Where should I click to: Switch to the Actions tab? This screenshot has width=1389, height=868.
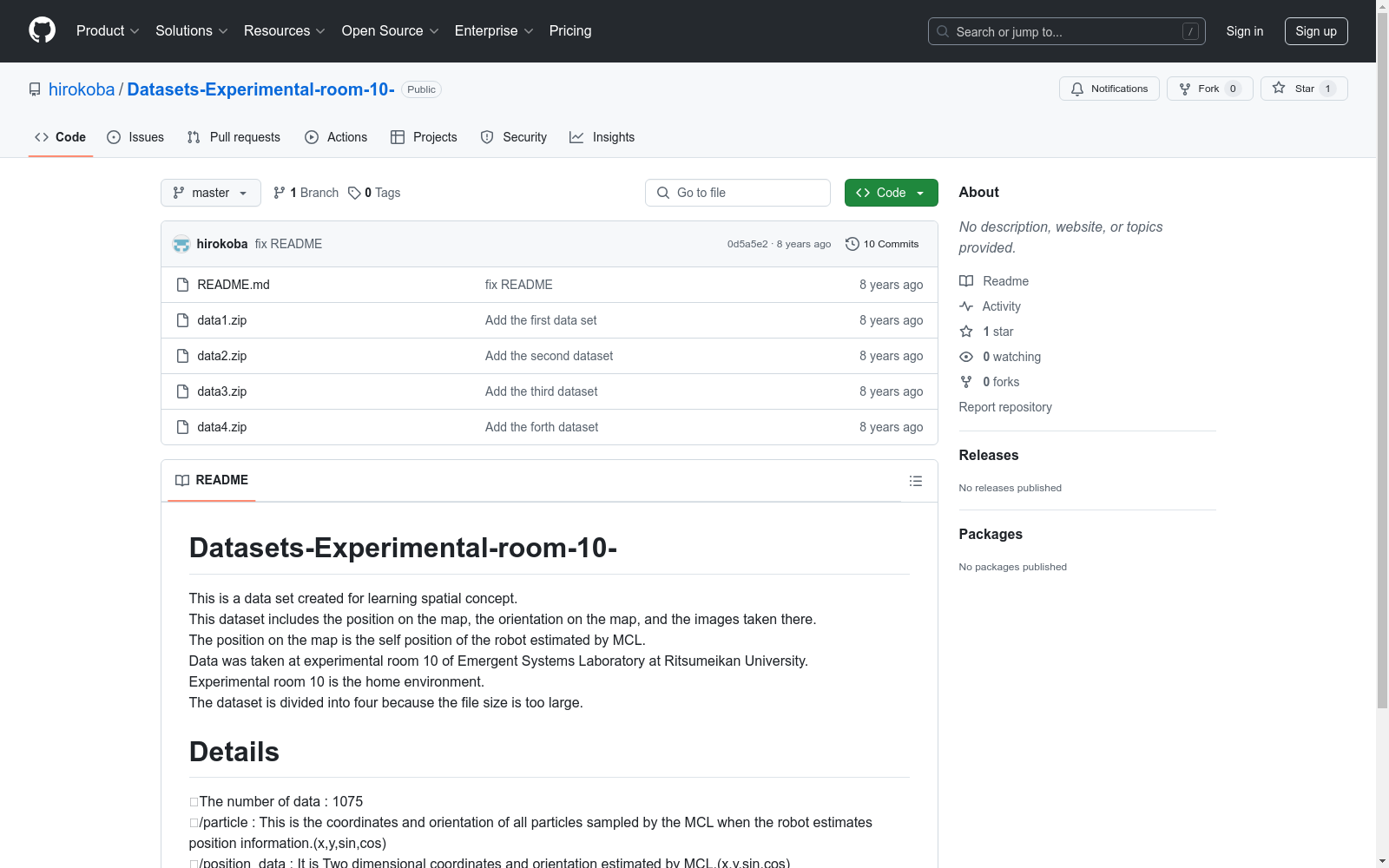(336, 137)
